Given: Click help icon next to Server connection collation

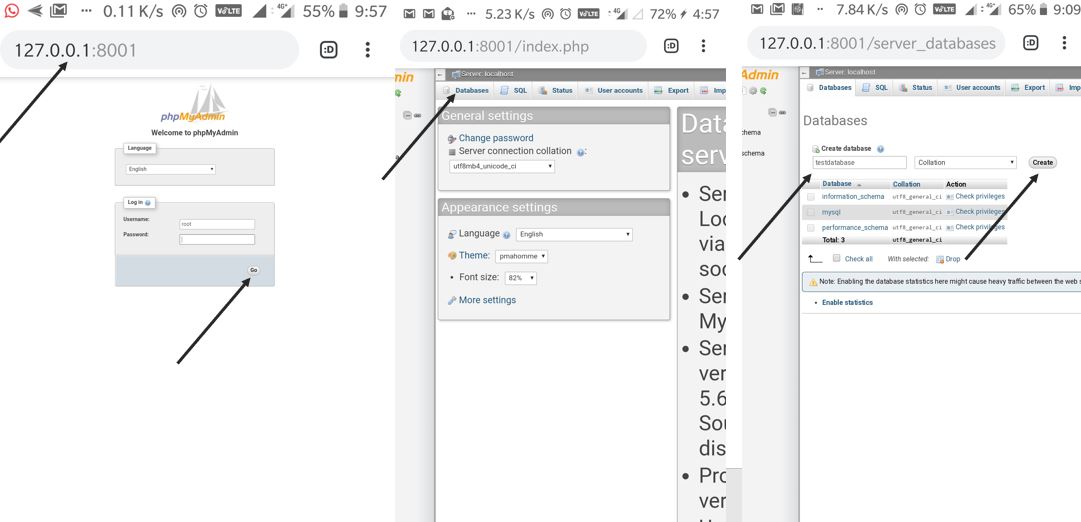Looking at the screenshot, I should point(580,152).
